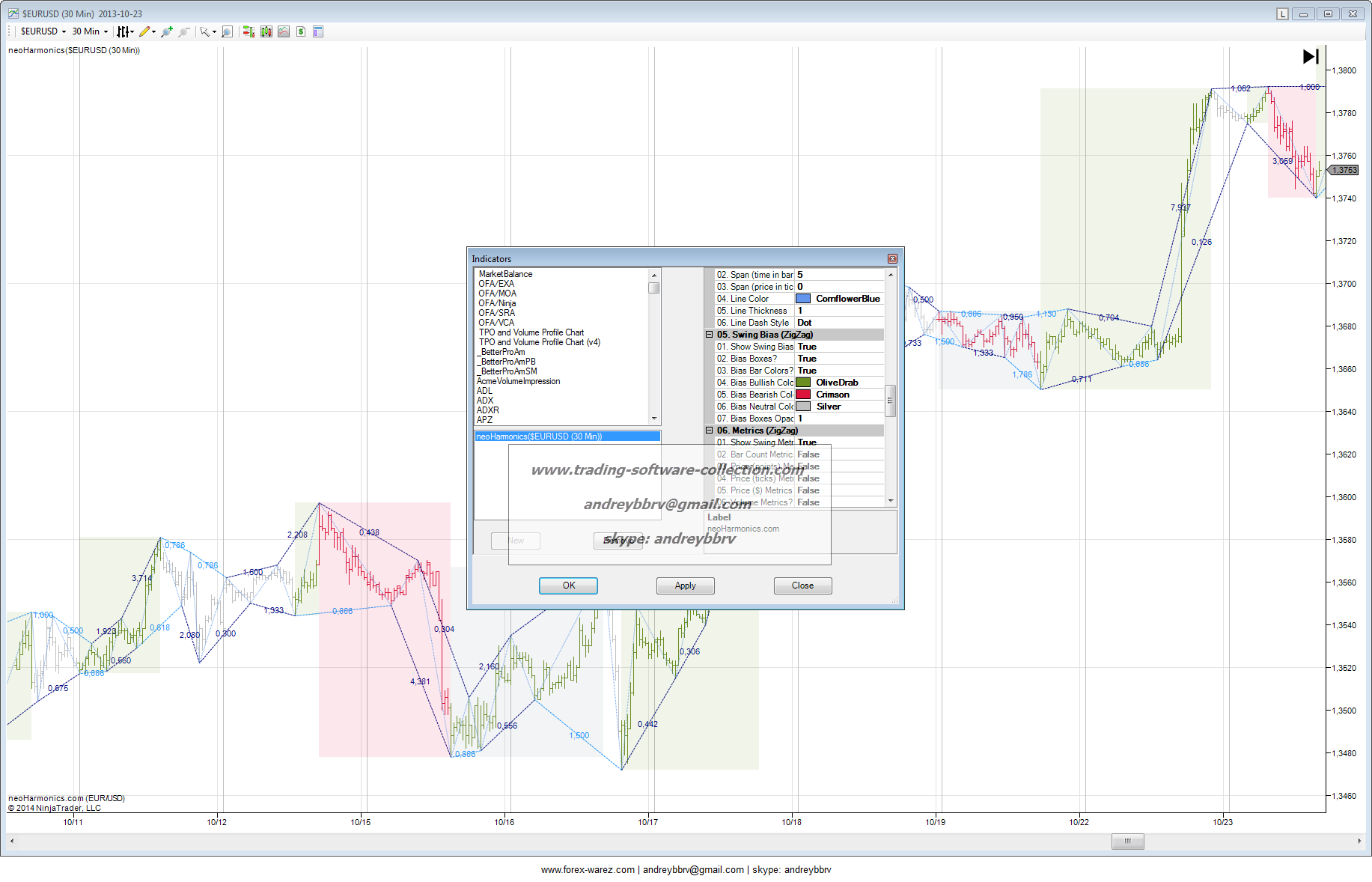Click the Apply button
This screenshot has width=1372, height=882.
(x=685, y=586)
